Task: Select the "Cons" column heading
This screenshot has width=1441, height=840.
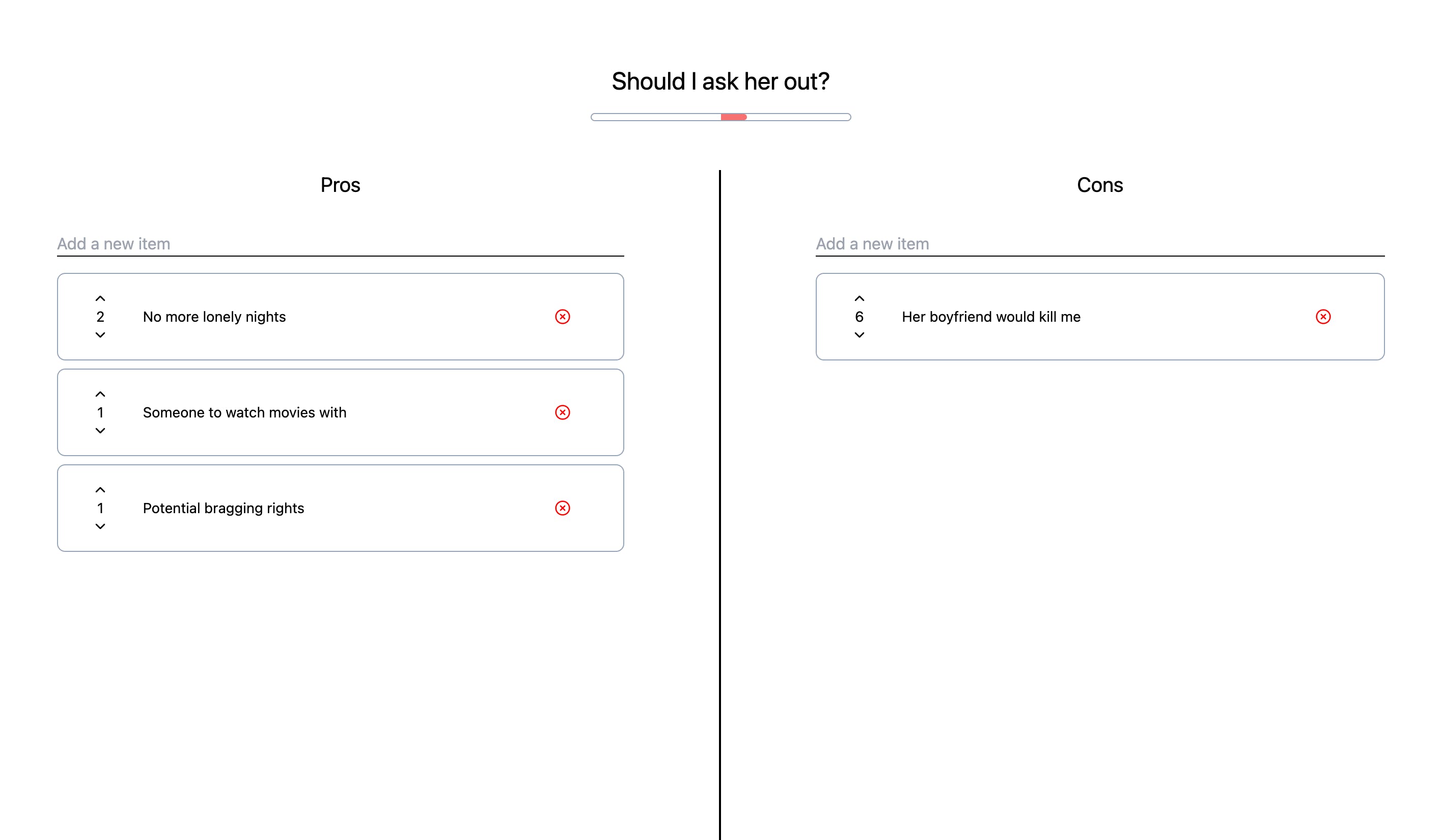Action: coord(1100,184)
